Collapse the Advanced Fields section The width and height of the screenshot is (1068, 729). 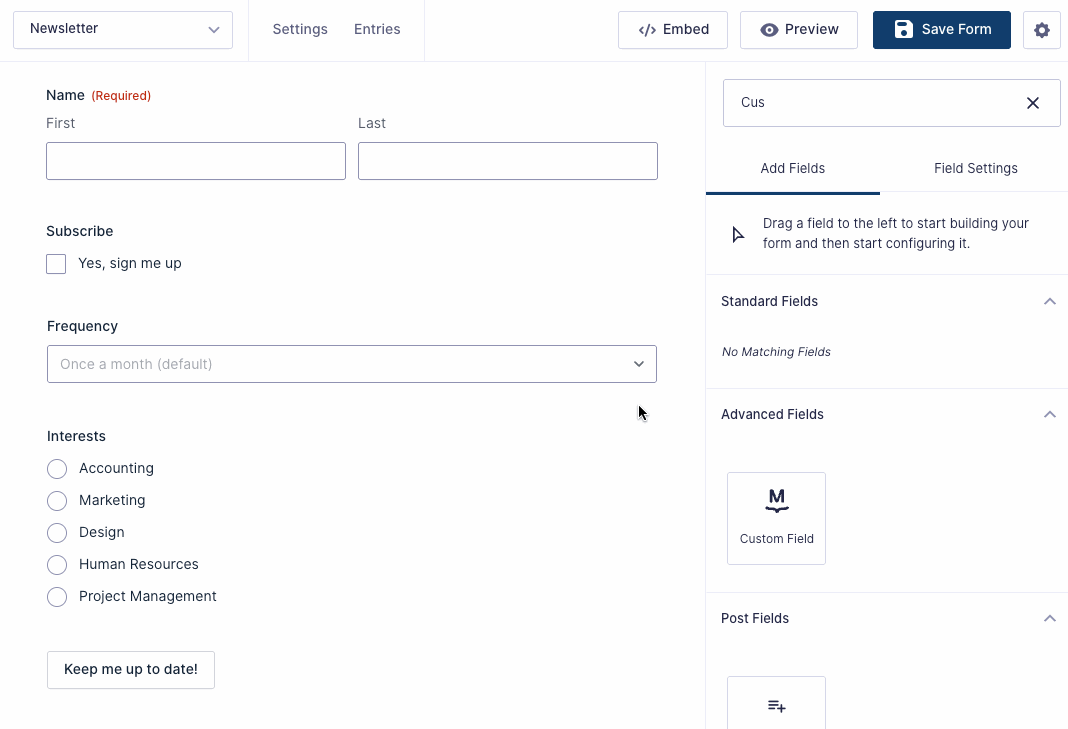(1050, 414)
